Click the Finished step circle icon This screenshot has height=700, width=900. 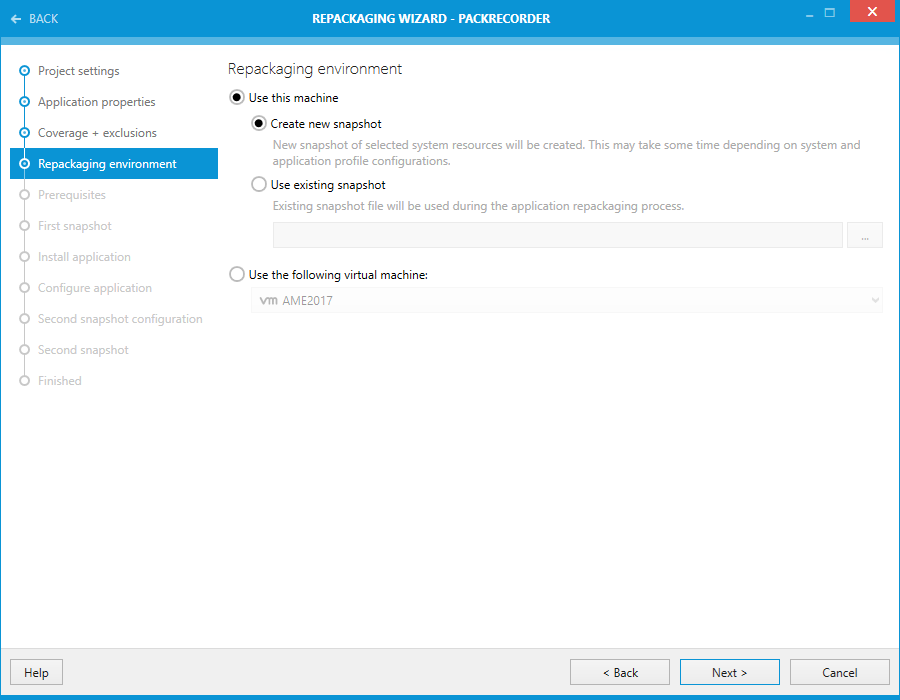[23, 380]
